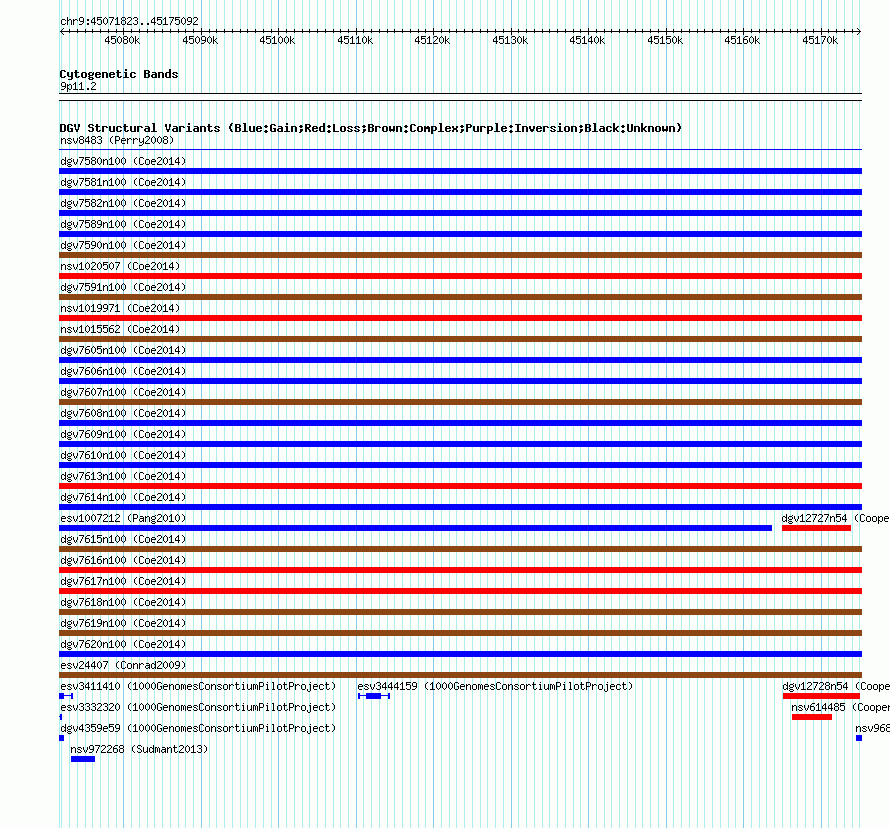This screenshot has height=828, width=890.
Task: Click the nsv1020507 (Coe2014) label
Action: pos(120,266)
